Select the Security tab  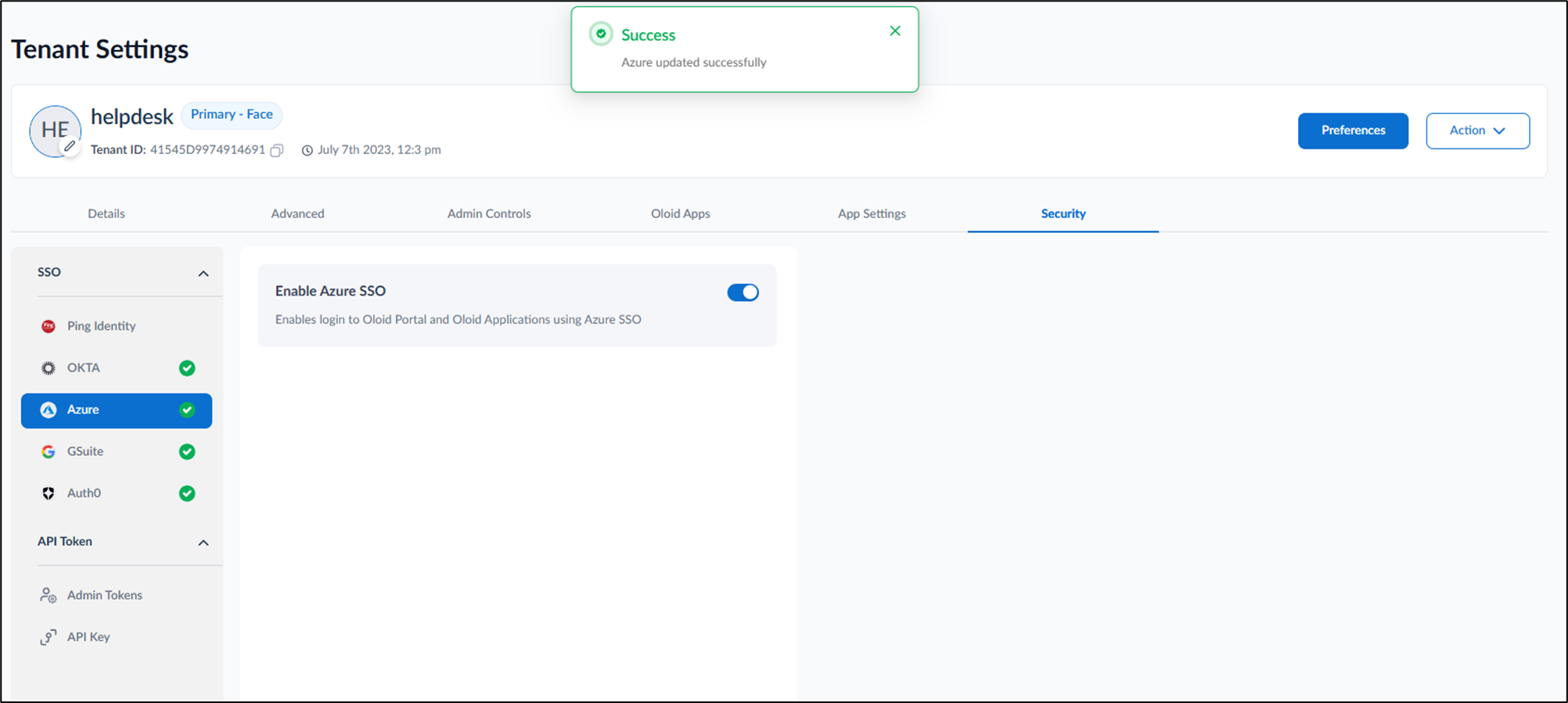pyautogui.click(x=1063, y=213)
